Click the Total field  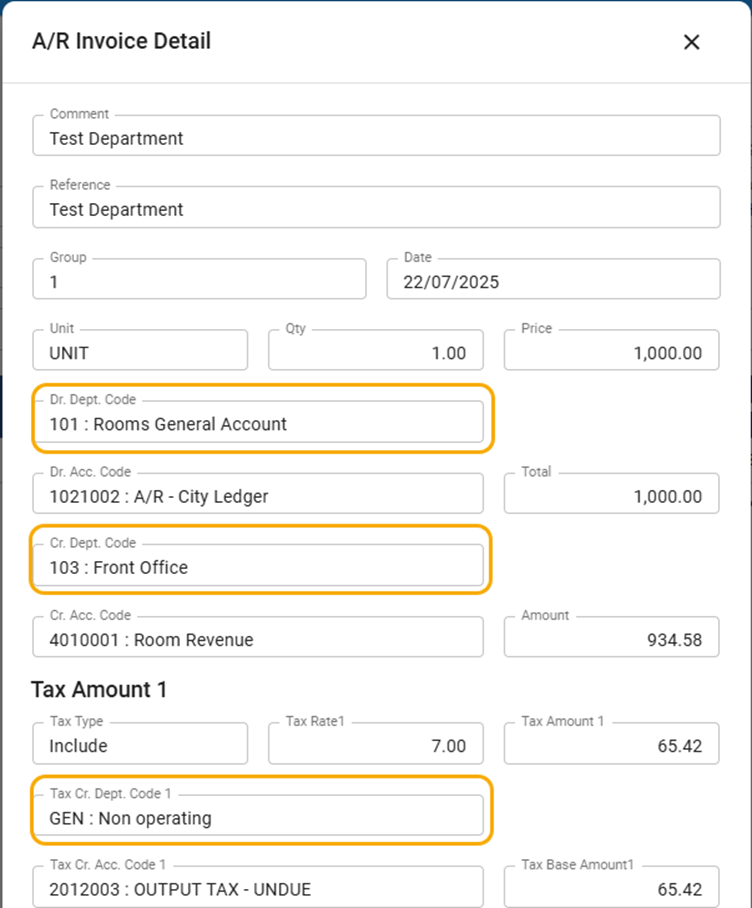[611, 495]
